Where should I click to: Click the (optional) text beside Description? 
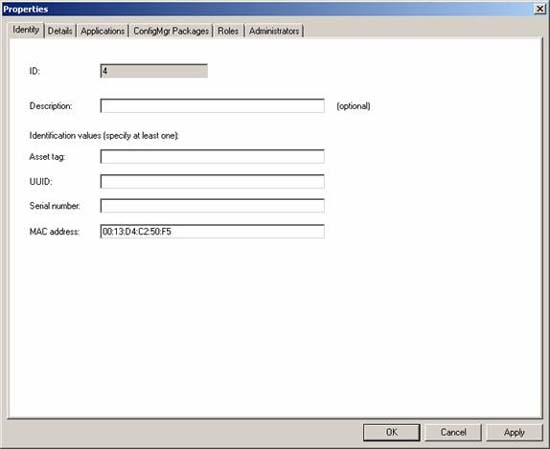point(353,106)
